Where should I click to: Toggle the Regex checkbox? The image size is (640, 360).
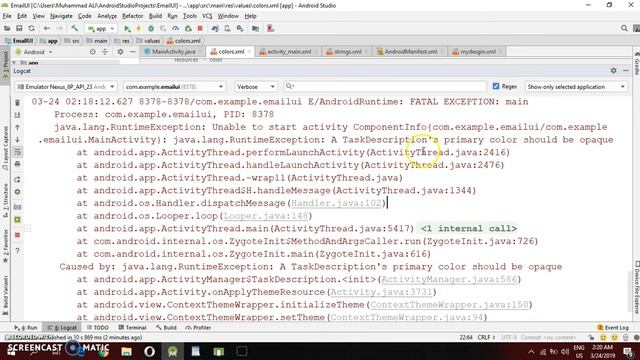(496, 87)
